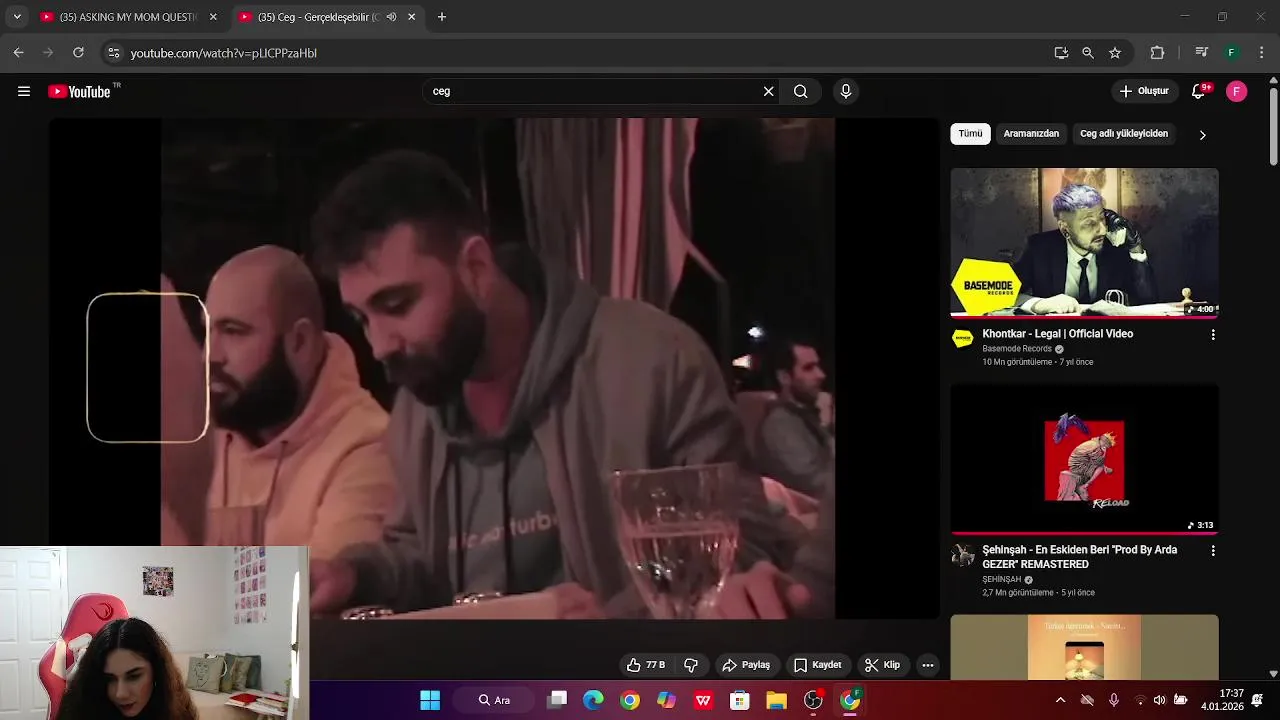Open Chrome media controls icon
The image size is (1280, 720).
pyautogui.click(x=1202, y=53)
